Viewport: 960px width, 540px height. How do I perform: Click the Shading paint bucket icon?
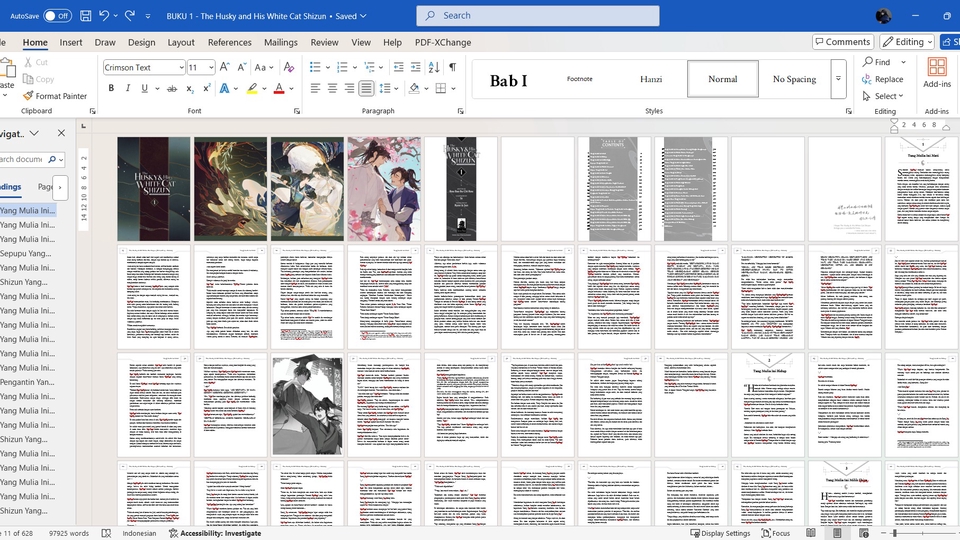(414, 88)
